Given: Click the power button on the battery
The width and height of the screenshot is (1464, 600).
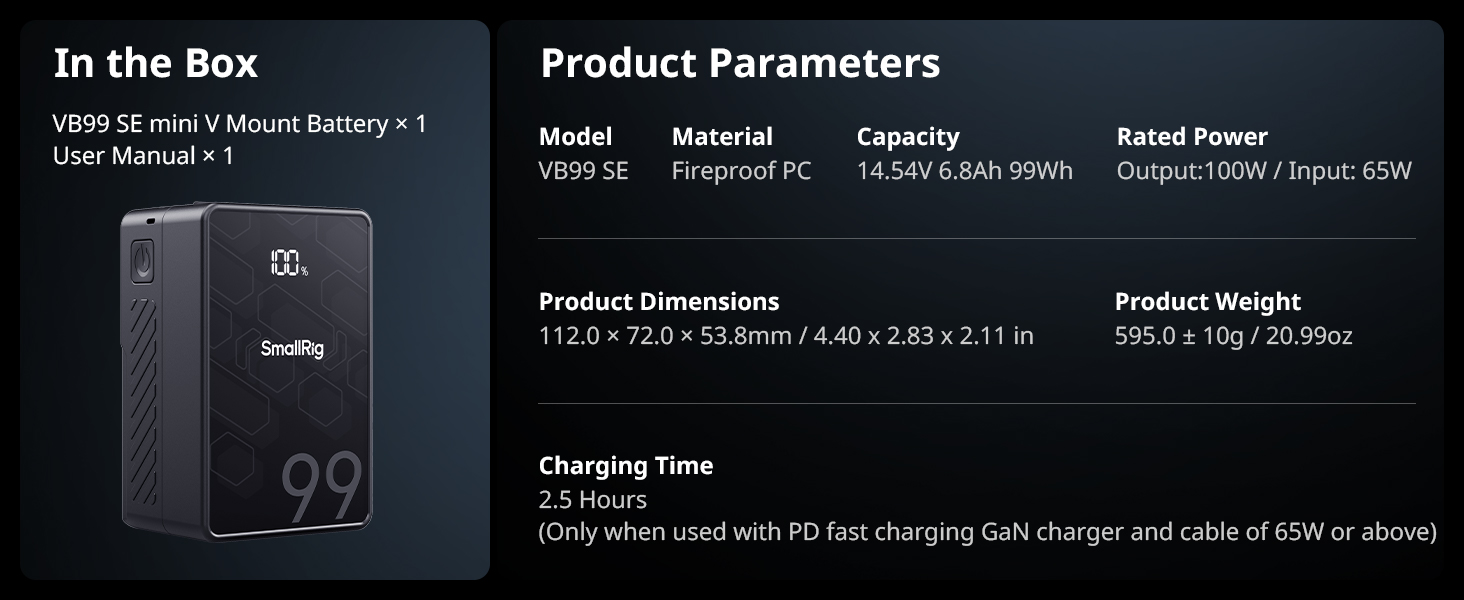Looking at the screenshot, I should (143, 262).
